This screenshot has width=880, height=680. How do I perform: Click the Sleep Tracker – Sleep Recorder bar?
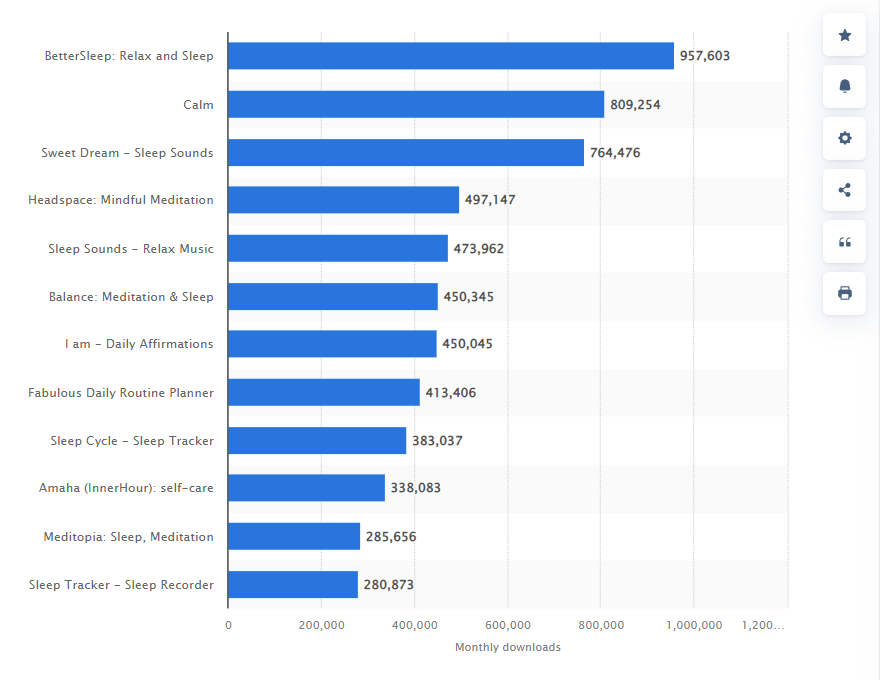tap(293, 584)
